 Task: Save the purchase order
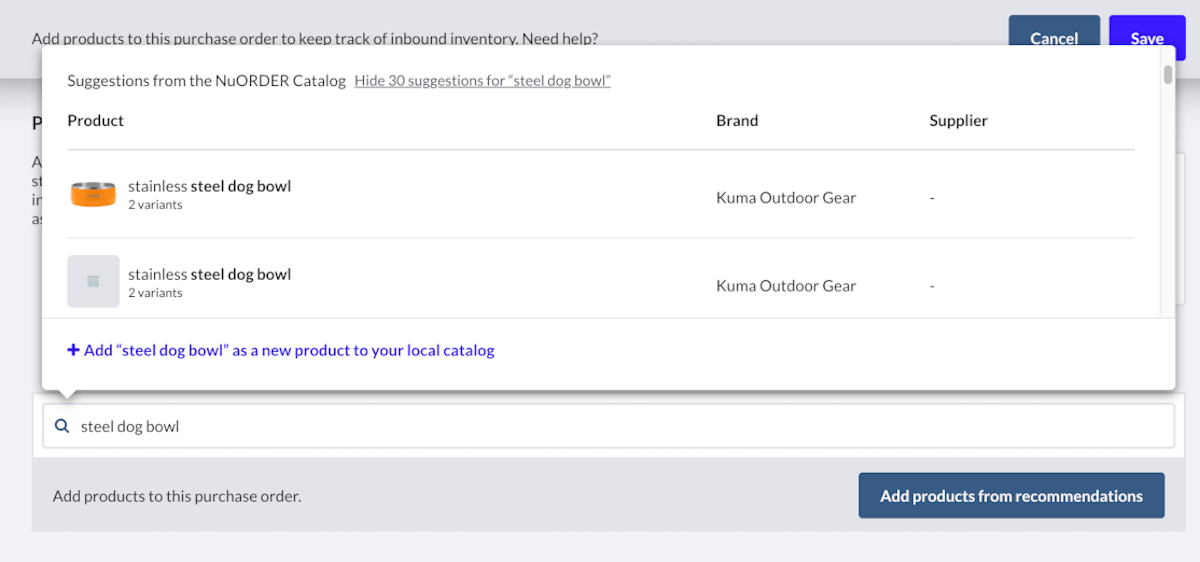coord(1146,39)
